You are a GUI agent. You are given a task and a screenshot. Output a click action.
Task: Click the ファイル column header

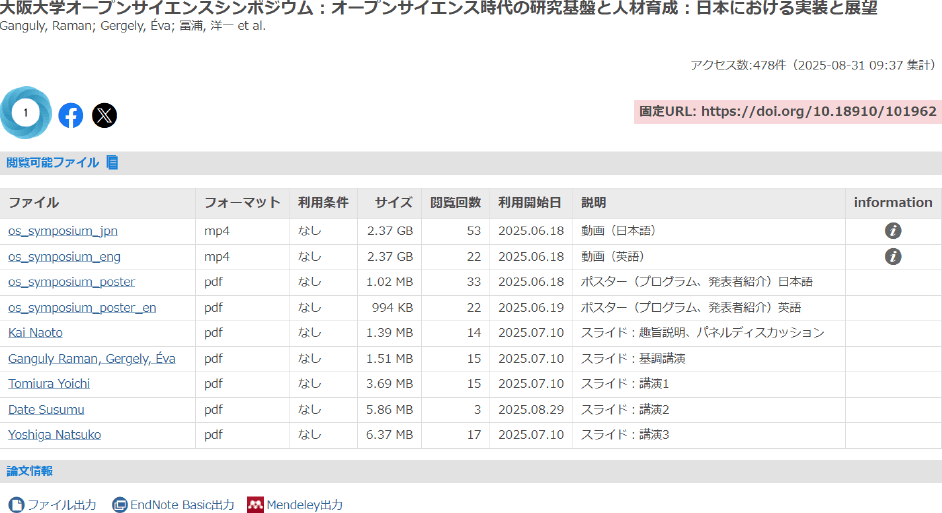point(34,202)
